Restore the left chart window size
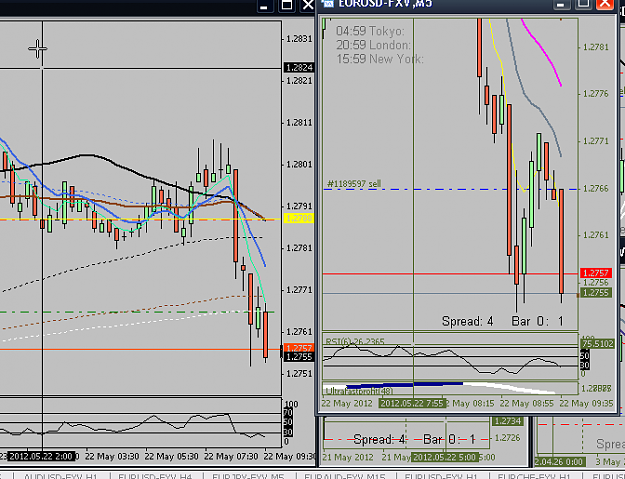Viewport: 625px width, 479px height. pos(287,5)
